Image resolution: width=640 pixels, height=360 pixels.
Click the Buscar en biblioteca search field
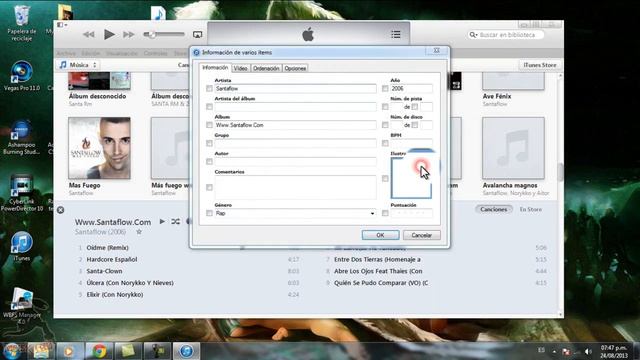tap(506, 35)
